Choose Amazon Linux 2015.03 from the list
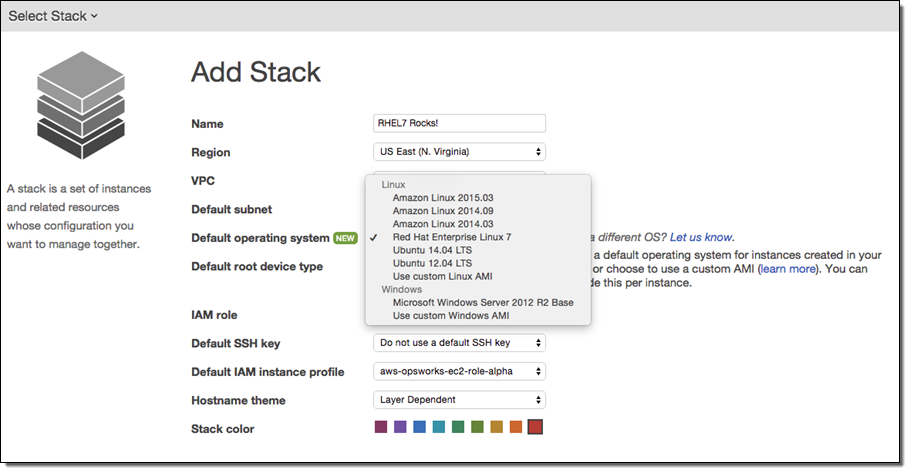Image resolution: width=910 pixels, height=473 pixels. (x=442, y=198)
